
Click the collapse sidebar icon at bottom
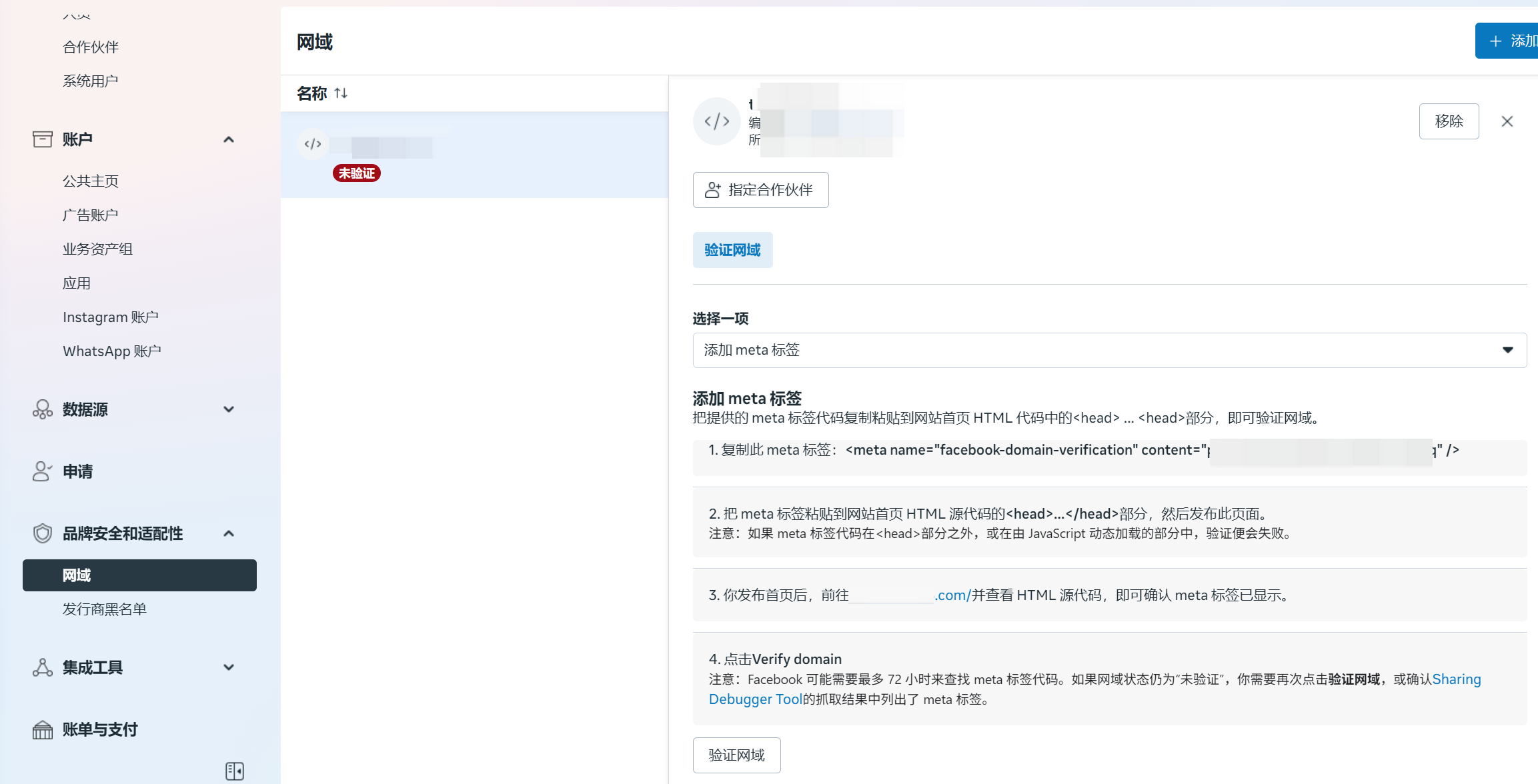coord(235,771)
